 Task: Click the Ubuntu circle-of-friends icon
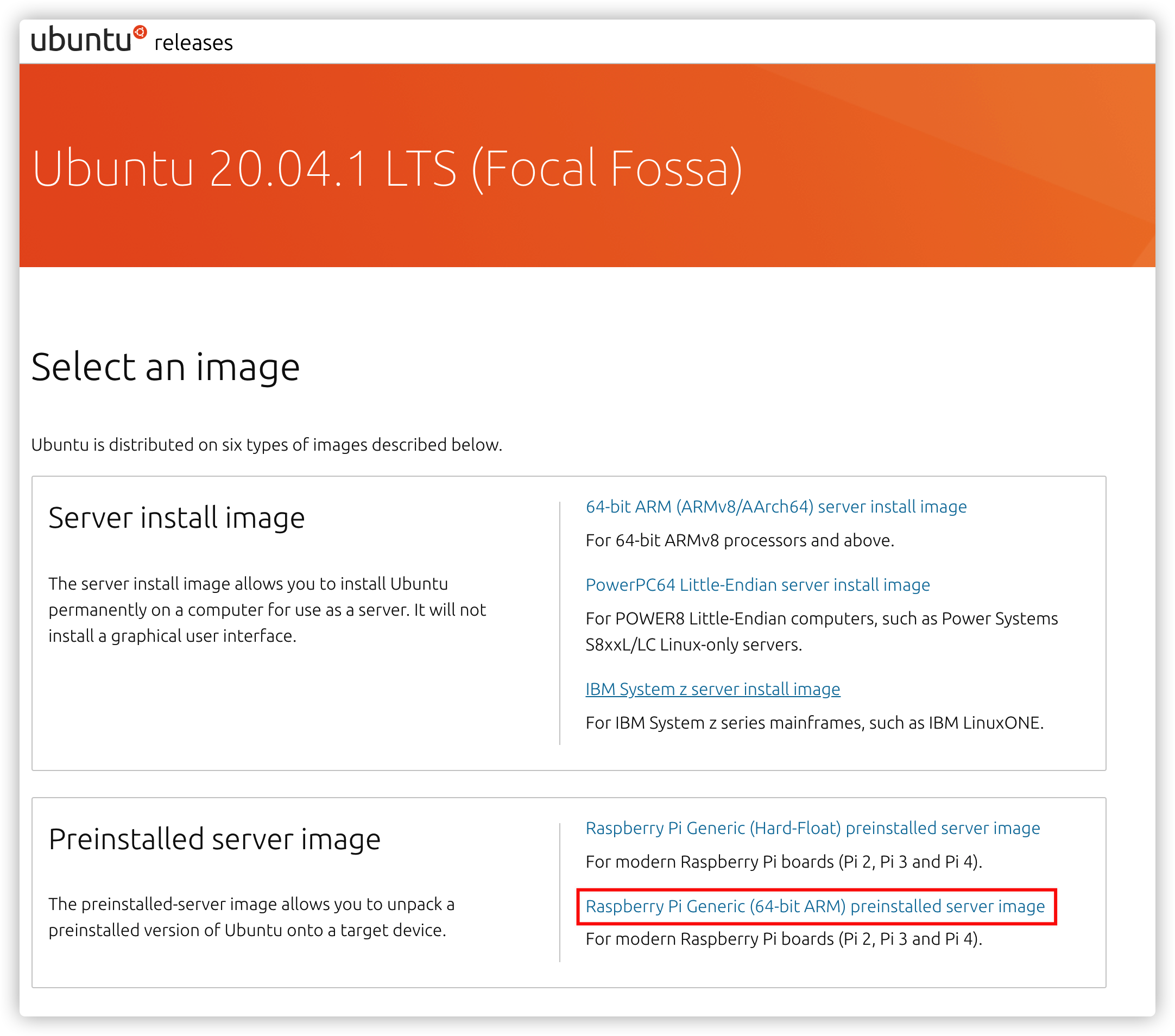click(140, 32)
